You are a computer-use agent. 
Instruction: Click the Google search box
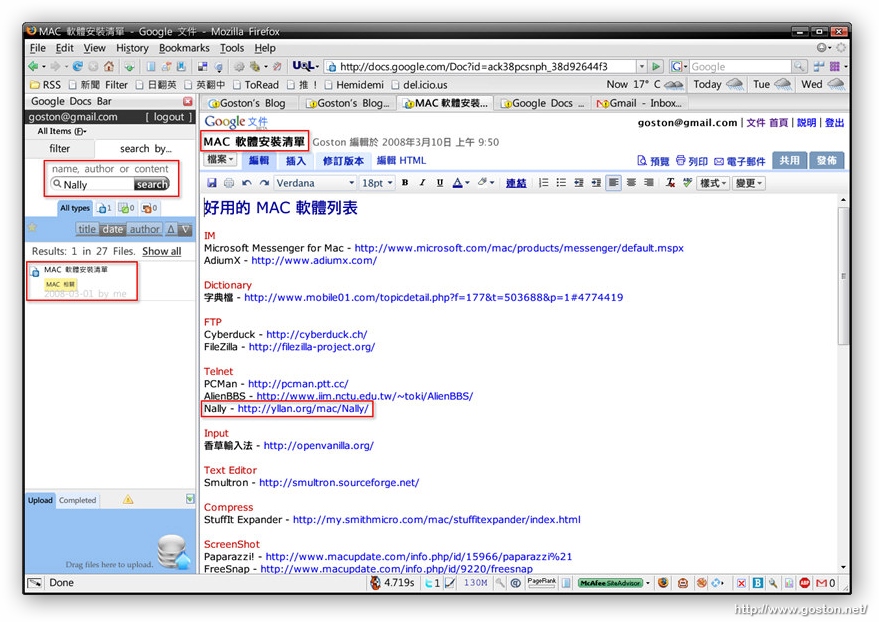click(x=740, y=67)
